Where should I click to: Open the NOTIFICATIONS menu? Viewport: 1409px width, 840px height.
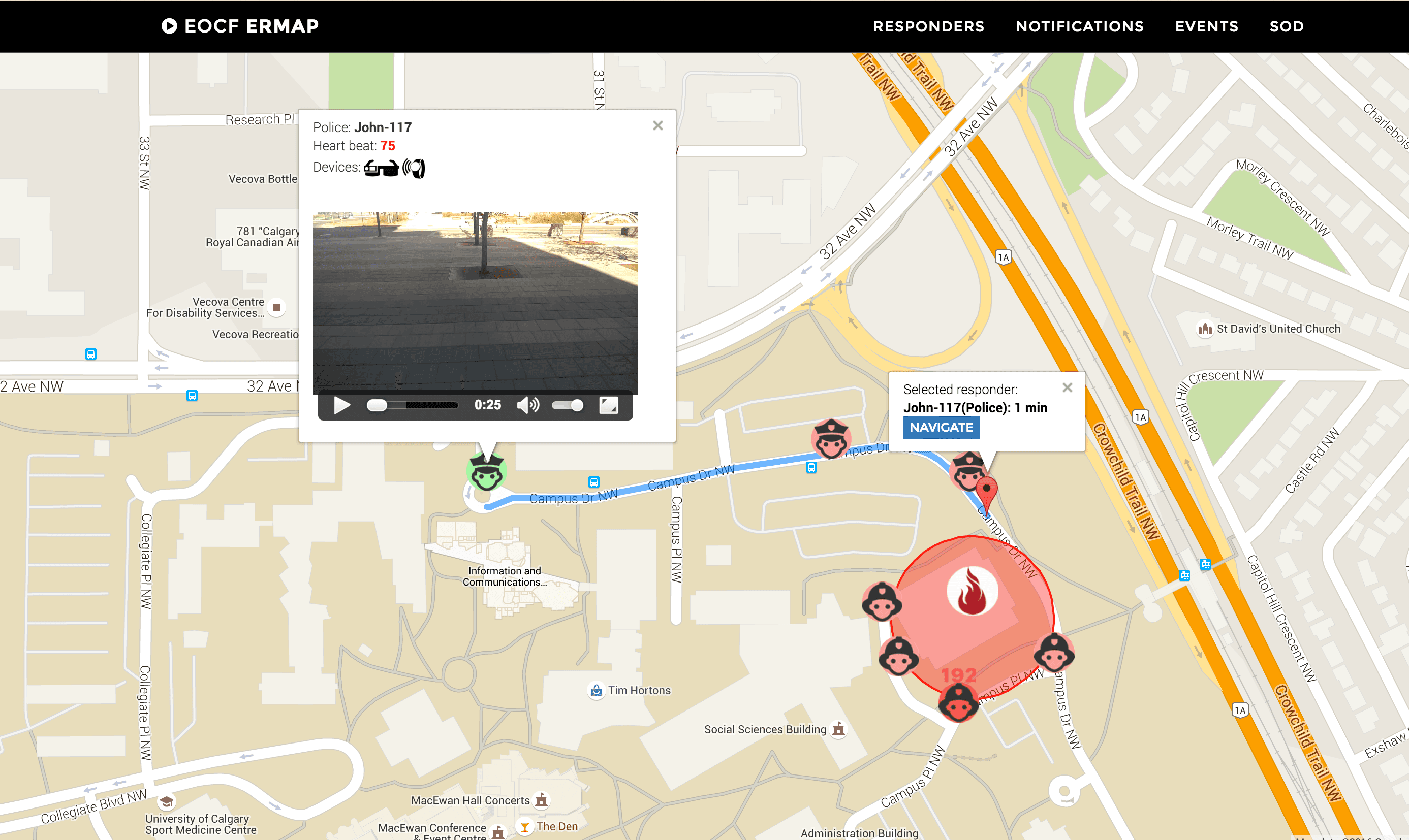pos(1079,26)
